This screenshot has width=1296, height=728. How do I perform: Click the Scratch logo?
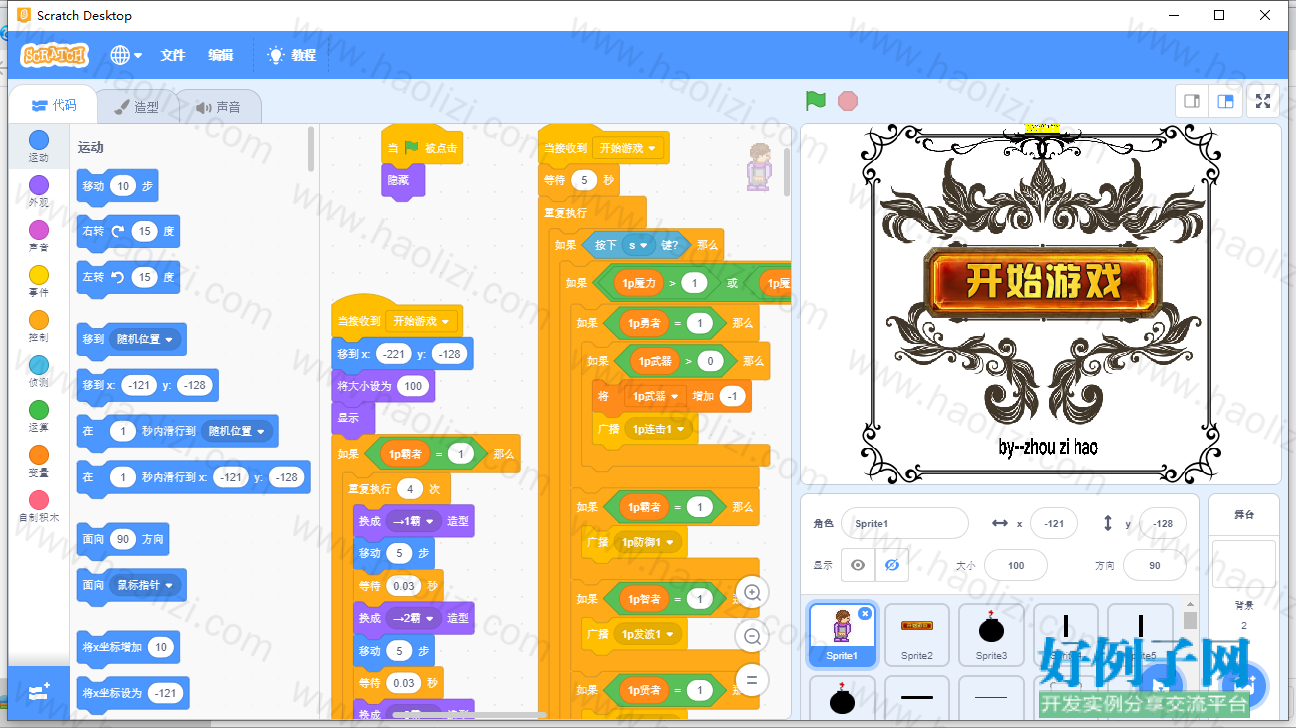[x=55, y=55]
